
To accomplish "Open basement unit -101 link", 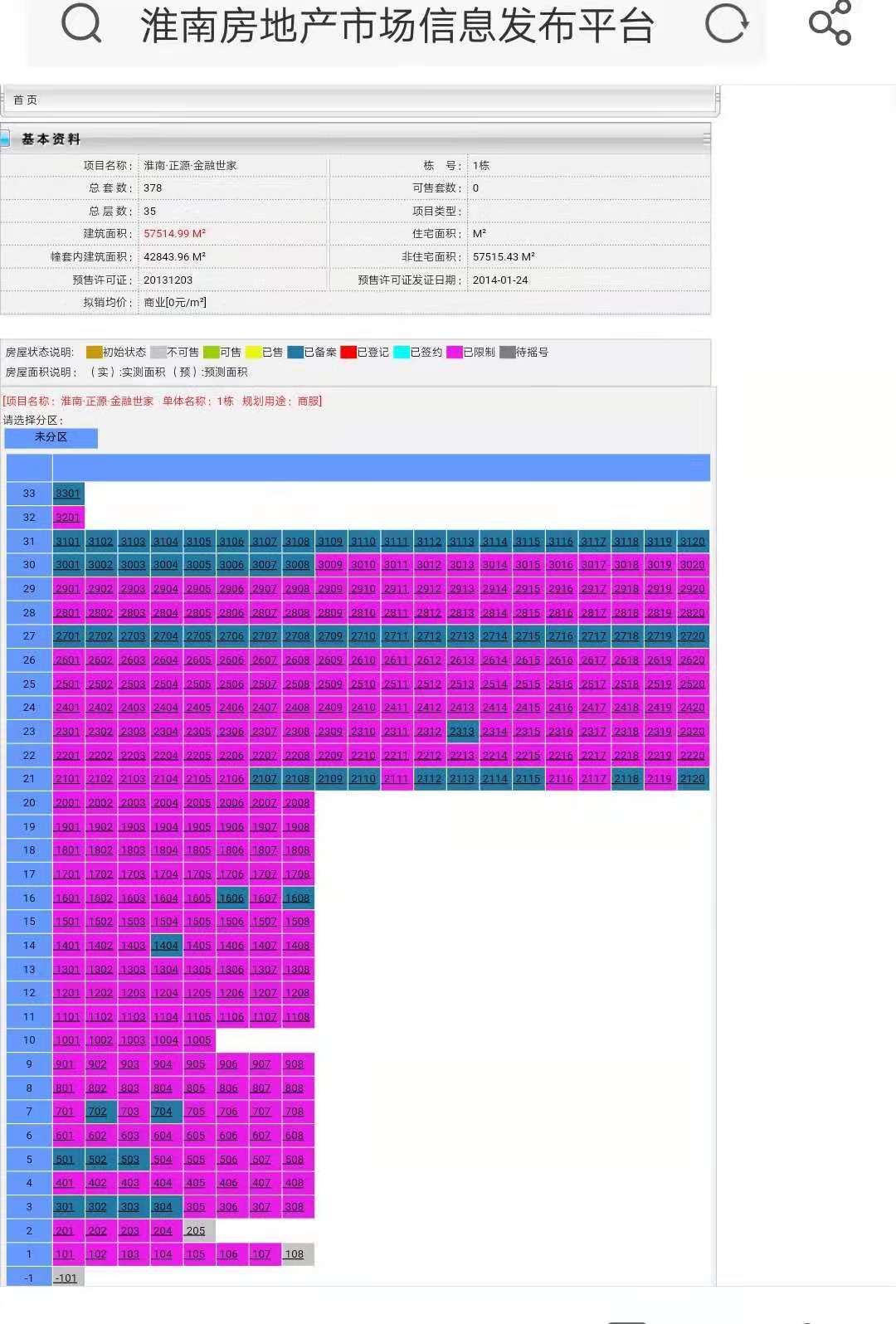I will 68,1278.
